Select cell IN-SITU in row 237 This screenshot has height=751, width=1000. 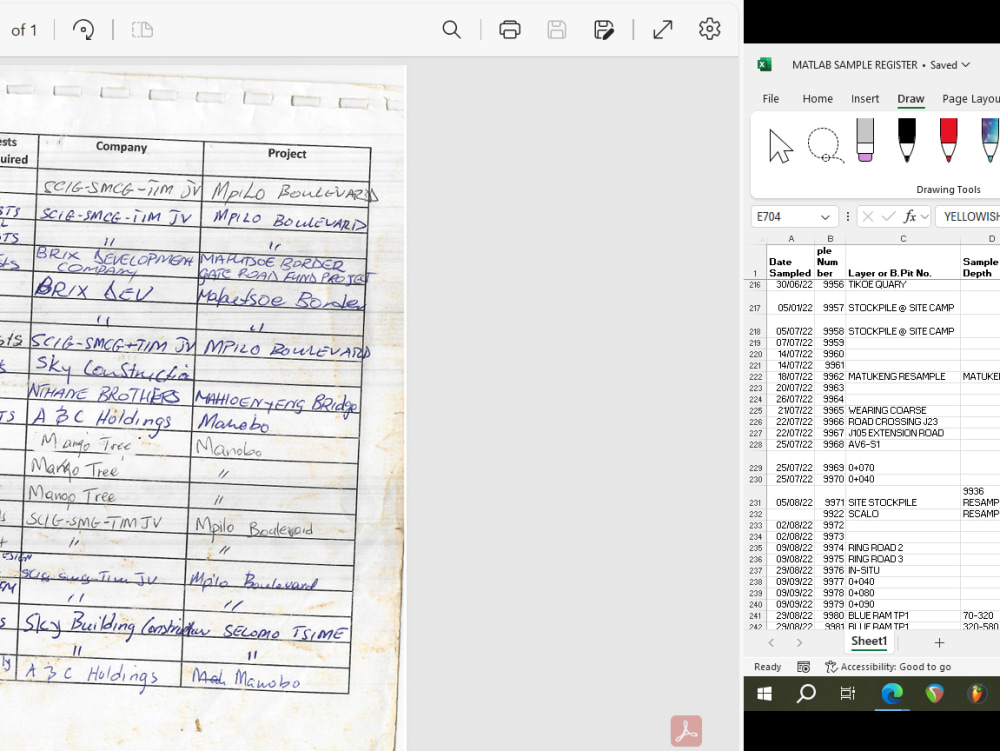click(x=903, y=571)
